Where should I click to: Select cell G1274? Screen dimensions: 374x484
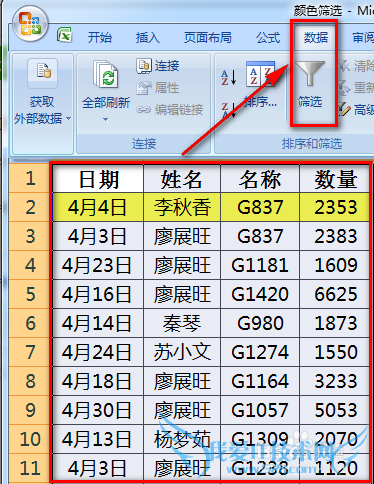(260, 352)
